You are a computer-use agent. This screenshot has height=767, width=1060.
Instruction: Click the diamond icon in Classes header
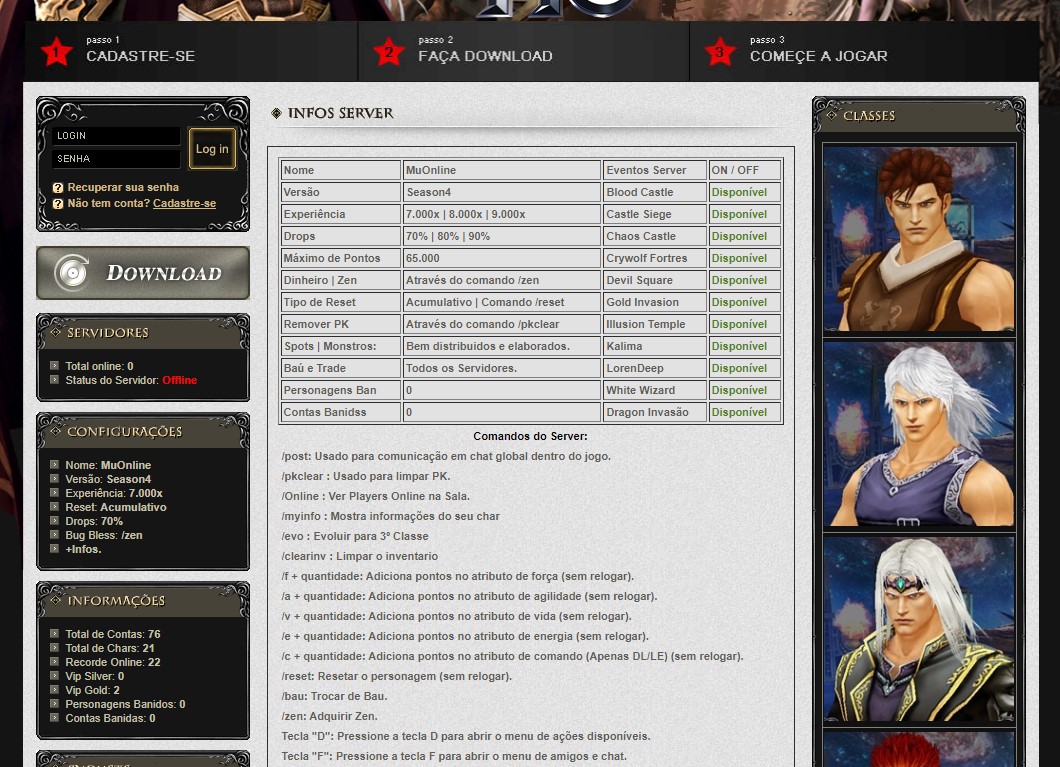832,116
